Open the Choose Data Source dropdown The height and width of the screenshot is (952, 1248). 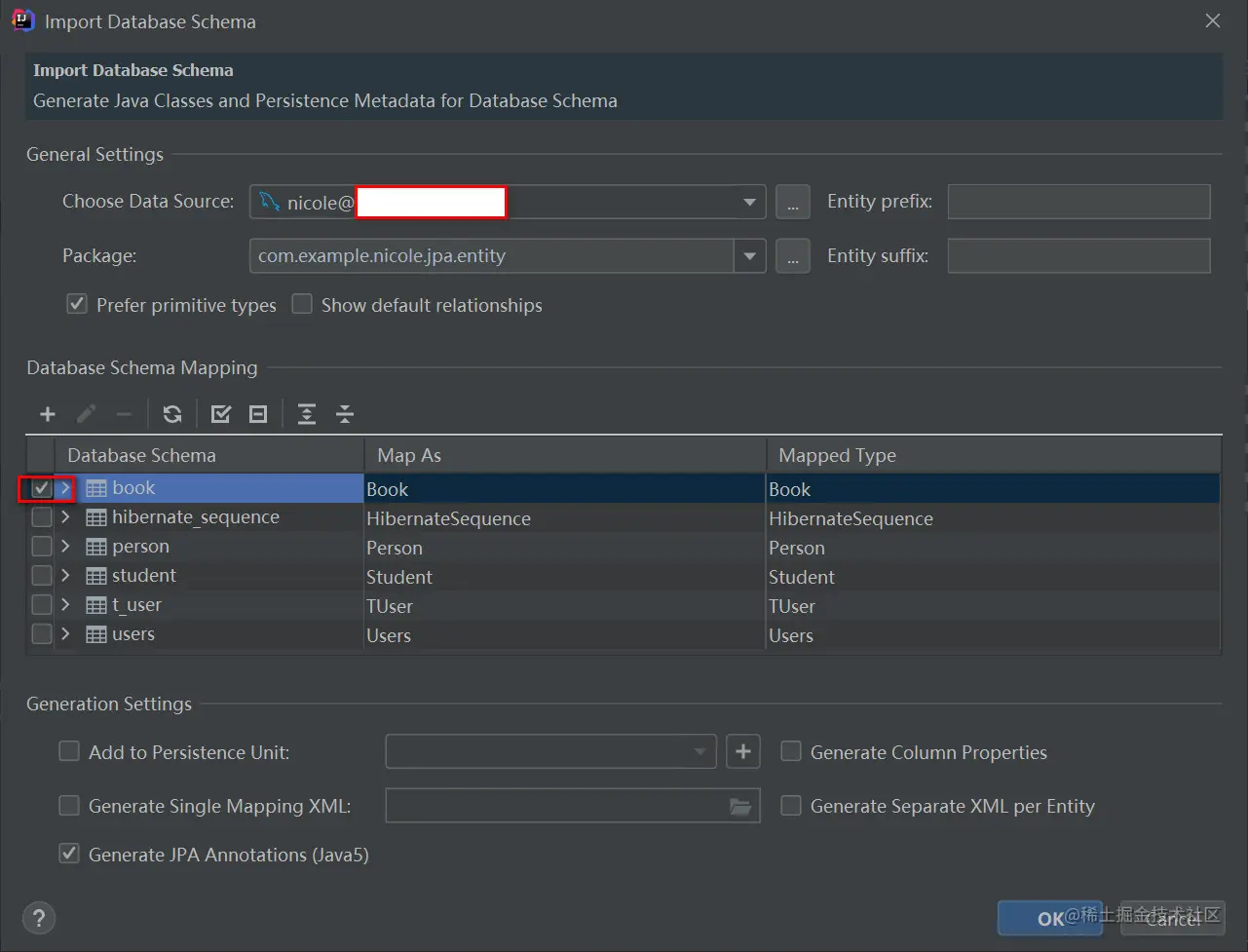tap(749, 202)
